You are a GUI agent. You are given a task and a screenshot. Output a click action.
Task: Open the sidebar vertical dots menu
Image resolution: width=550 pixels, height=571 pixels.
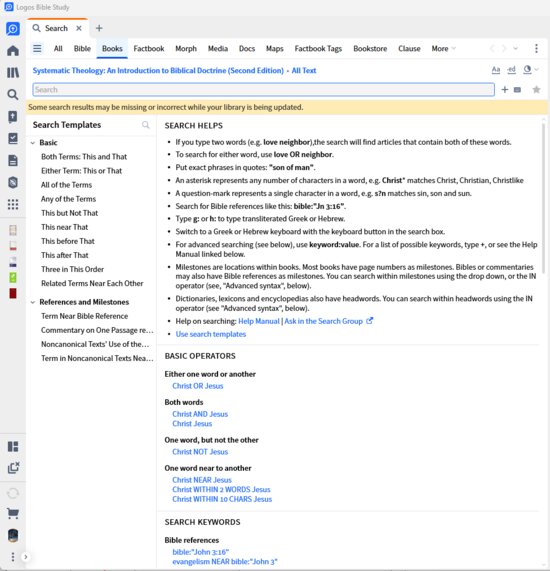coord(13,557)
